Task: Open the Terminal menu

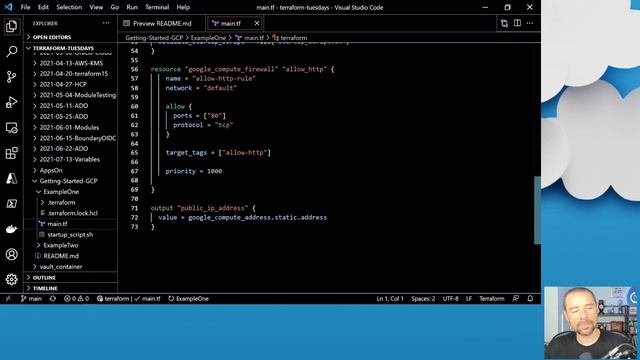Action: tap(157, 7)
